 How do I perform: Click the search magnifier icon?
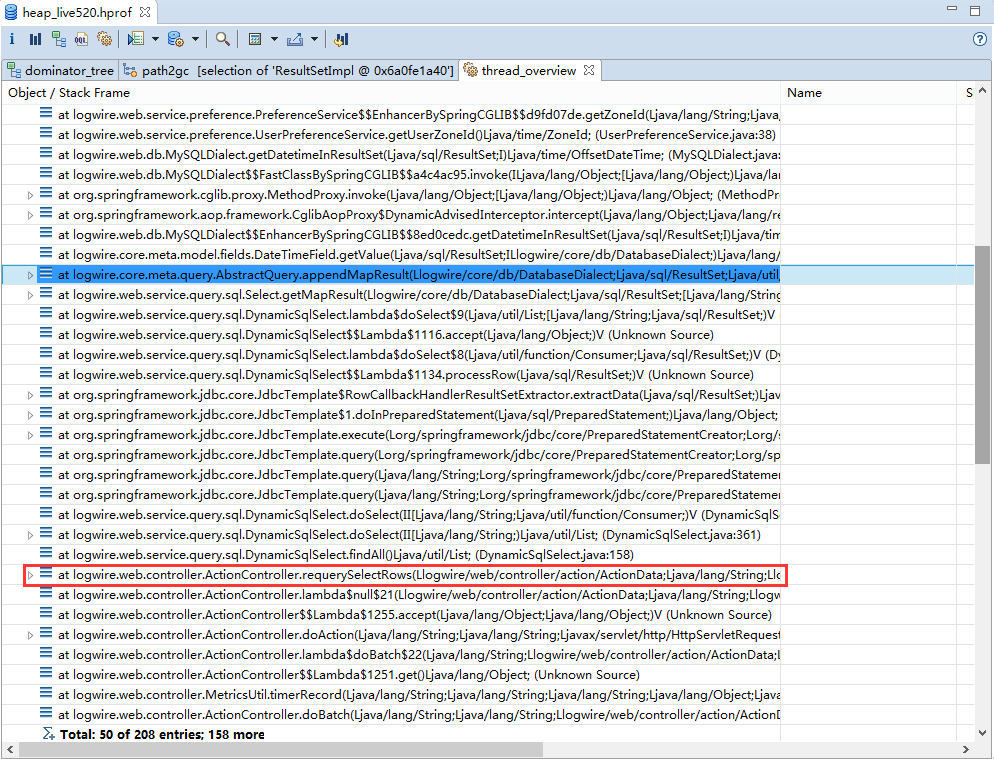point(222,37)
